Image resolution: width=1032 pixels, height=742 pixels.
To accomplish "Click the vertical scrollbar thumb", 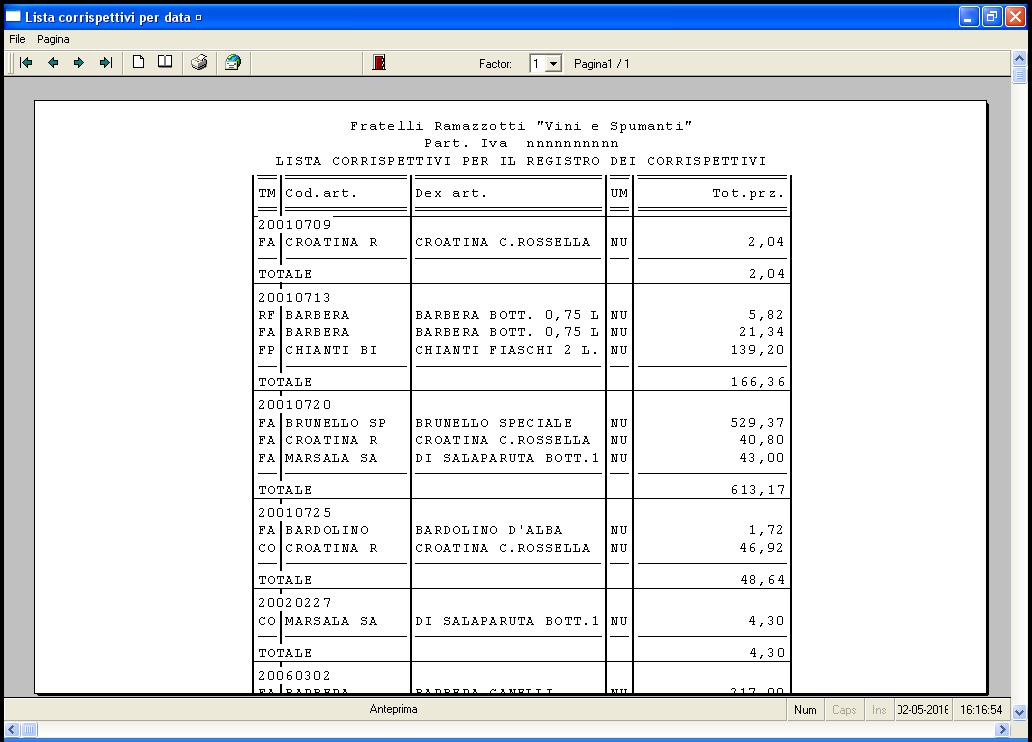I will click(x=1019, y=74).
